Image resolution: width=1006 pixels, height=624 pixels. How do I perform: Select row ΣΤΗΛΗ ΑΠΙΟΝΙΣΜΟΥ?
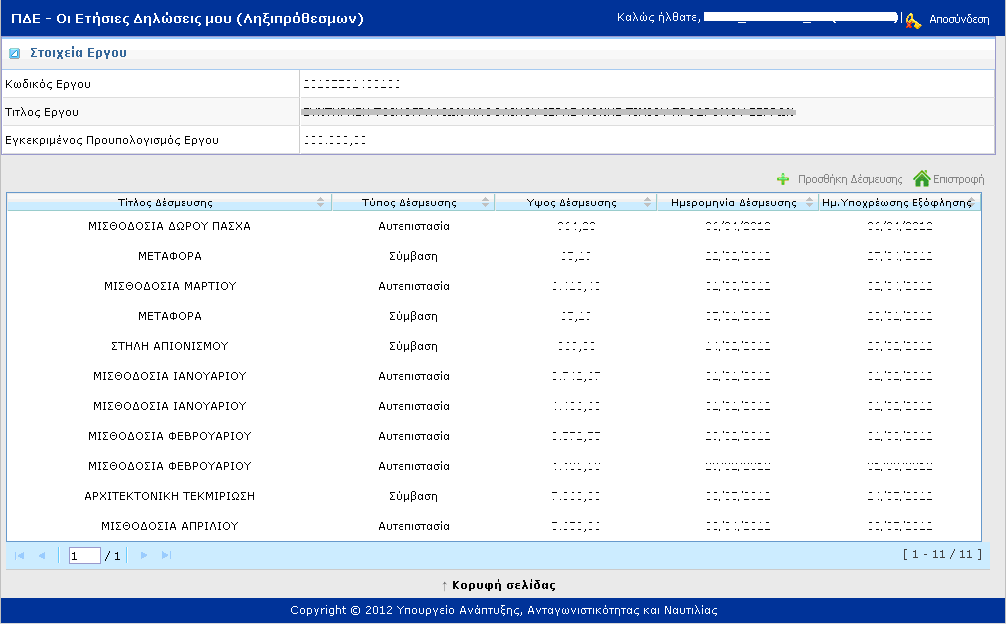[x=494, y=346]
